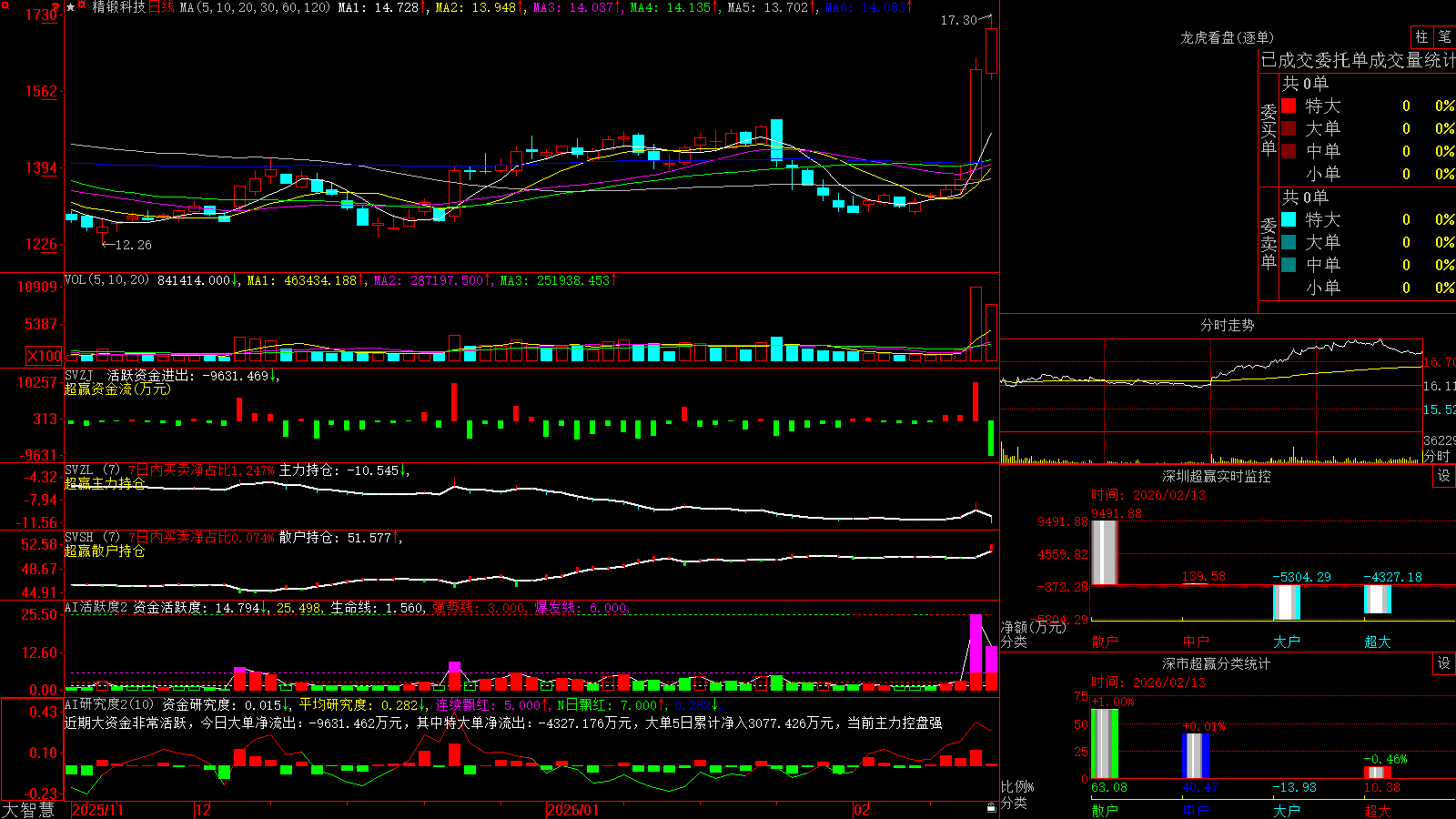Image resolution: width=1456 pixels, height=819 pixels.
Task: Click the 爆发线: 6.000 readout
Action: coord(581,608)
